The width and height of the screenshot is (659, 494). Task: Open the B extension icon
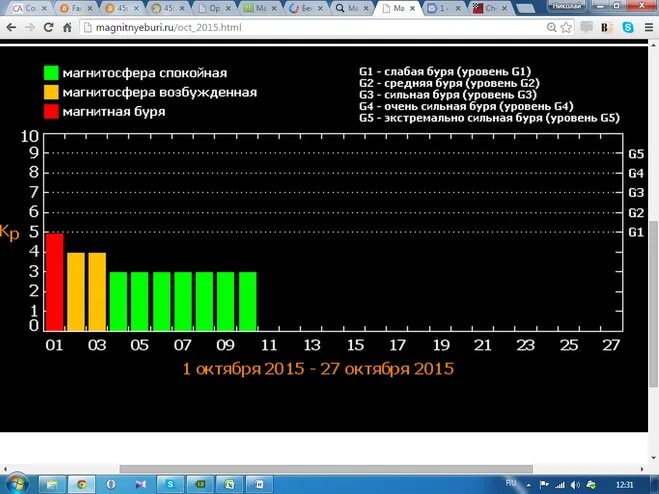click(606, 27)
